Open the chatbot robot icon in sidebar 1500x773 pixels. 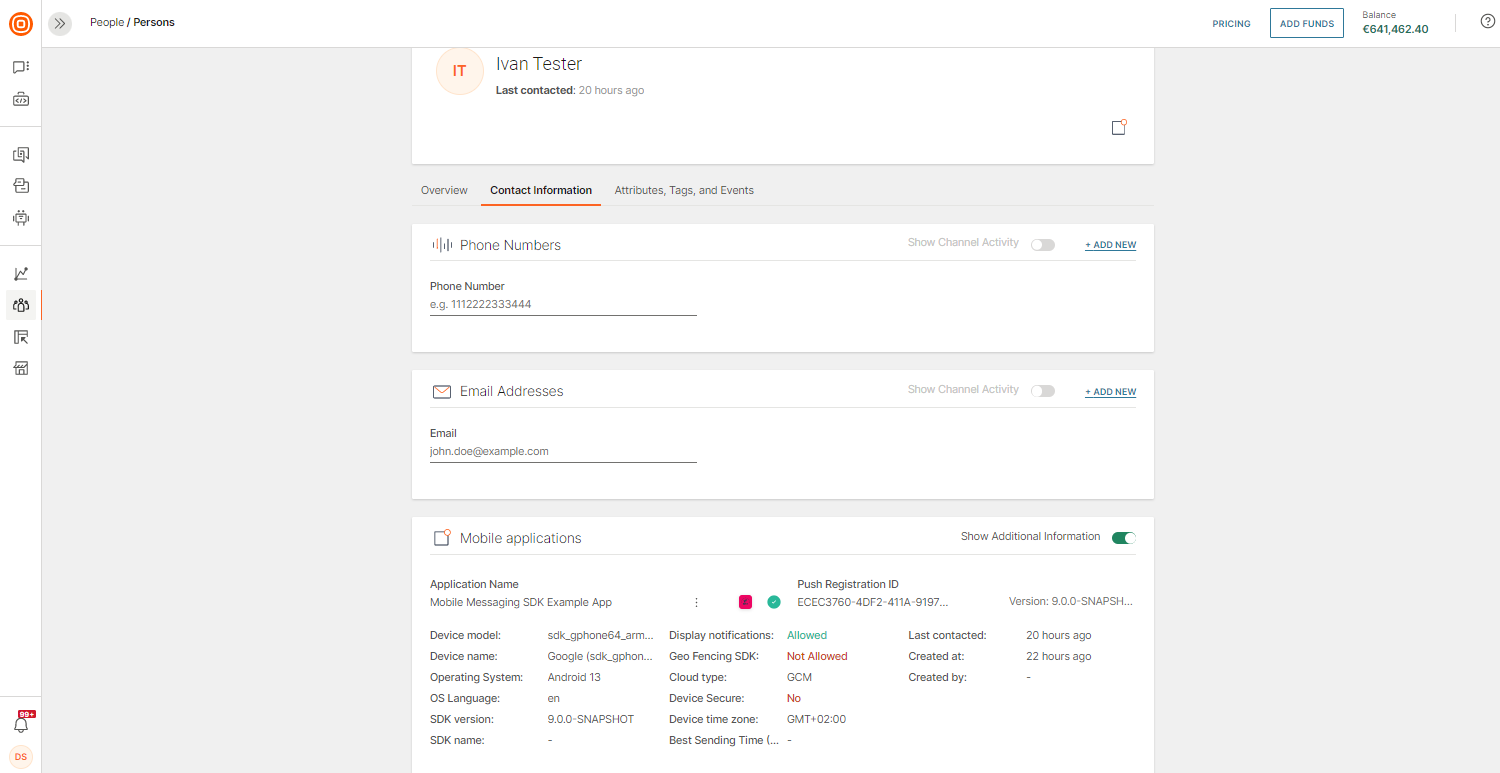pyautogui.click(x=21, y=217)
